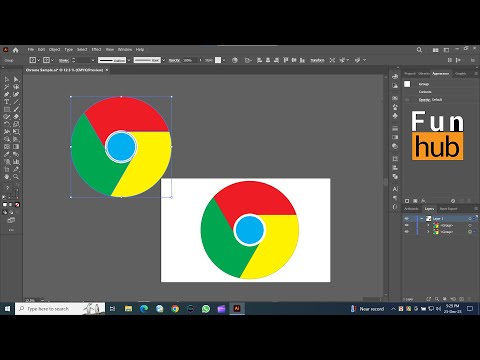
Task: Switch to the Asset Export tab
Action: tap(448, 209)
